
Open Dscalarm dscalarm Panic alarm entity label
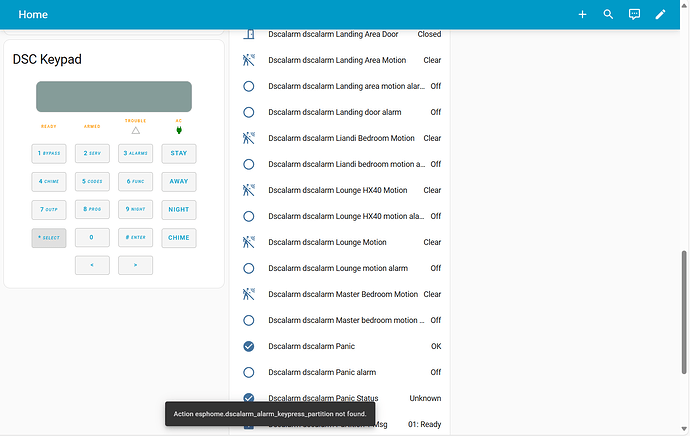click(322, 372)
